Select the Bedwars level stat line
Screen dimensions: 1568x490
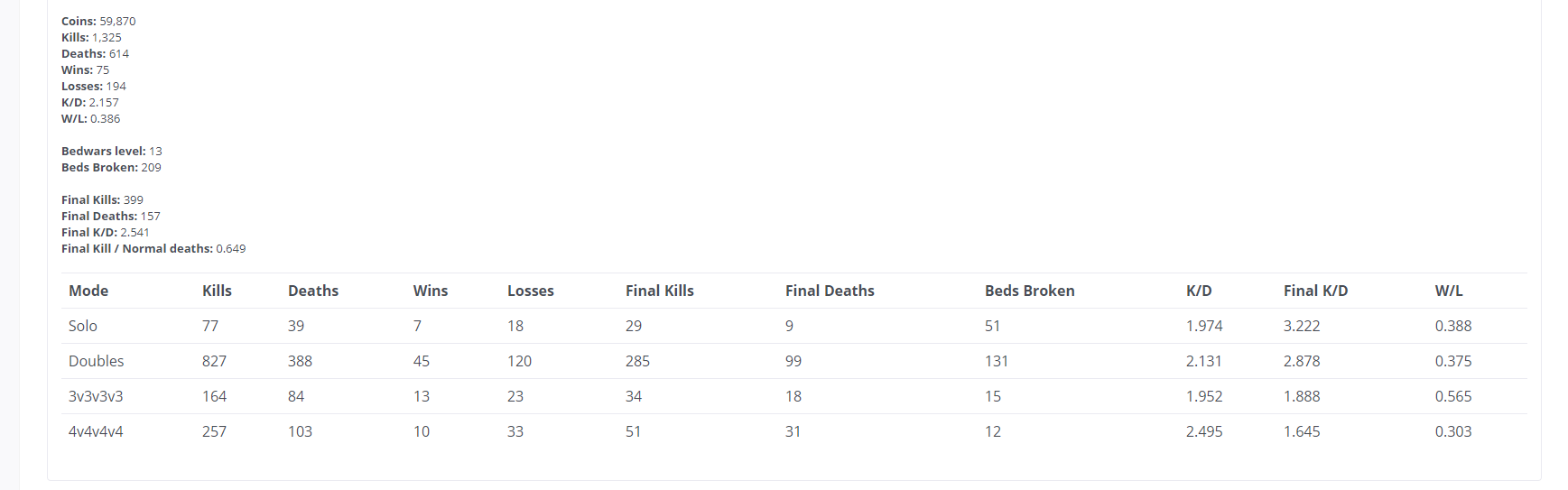click(x=112, y=151)
